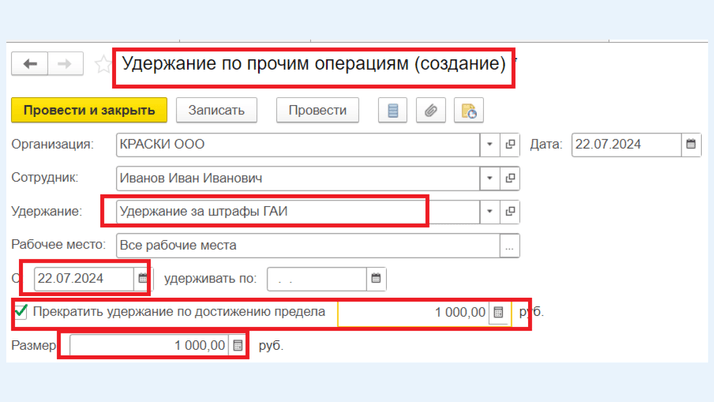The height and width of the screenshot is (402, 714).
Task: Expand the Сотрудник dropdown list
Action: click(x=490, y=178)
